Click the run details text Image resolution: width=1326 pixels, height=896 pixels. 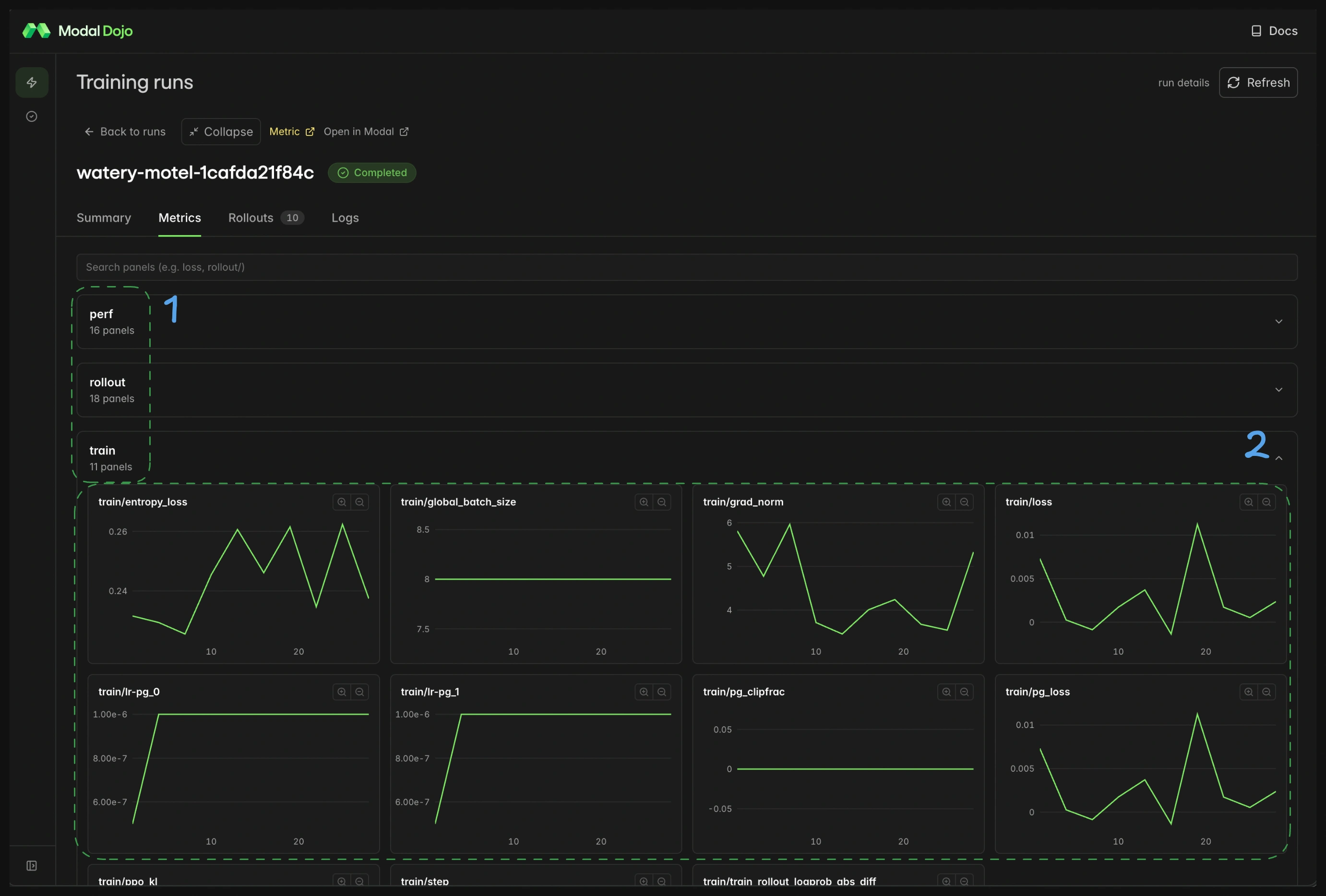tap(1183, 83)
